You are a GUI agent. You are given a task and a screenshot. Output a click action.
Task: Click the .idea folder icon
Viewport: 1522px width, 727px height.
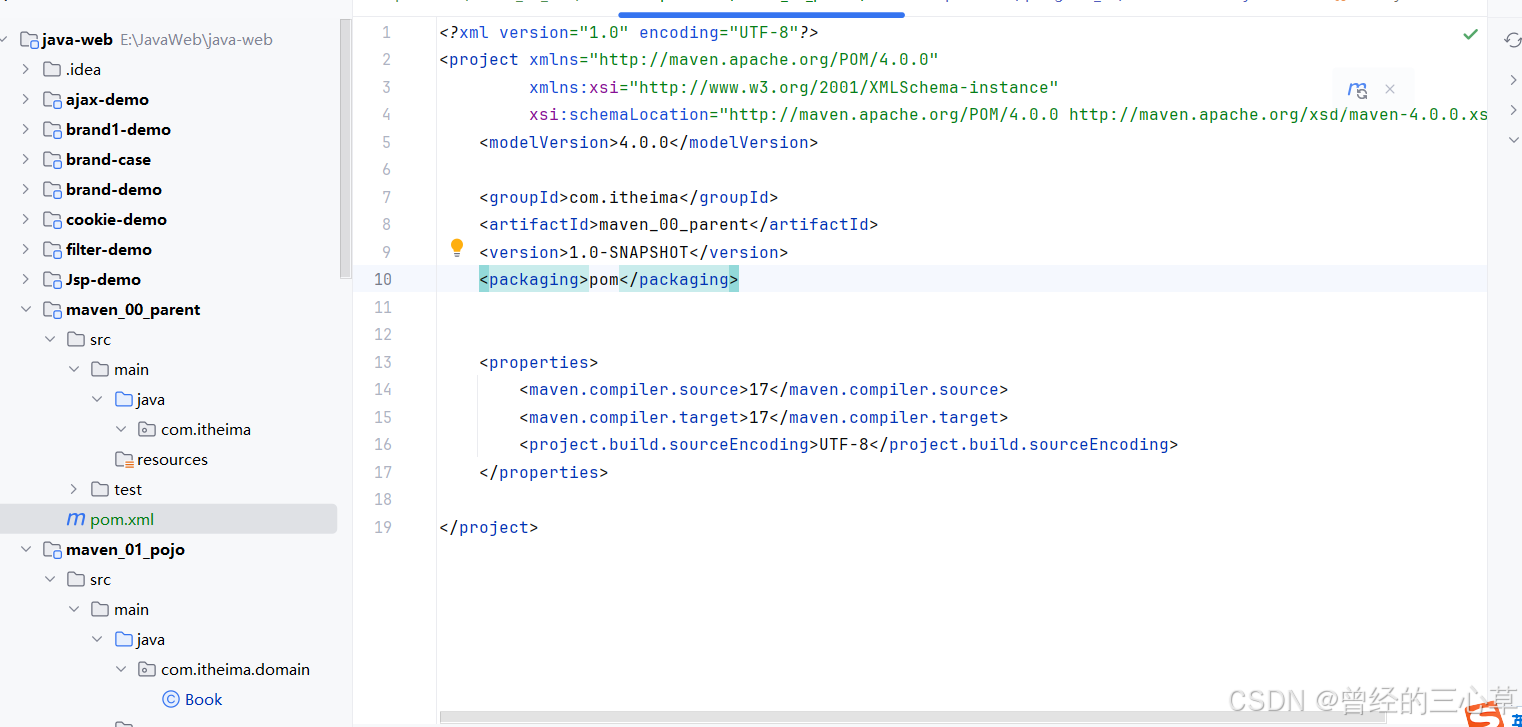[52, 69]
